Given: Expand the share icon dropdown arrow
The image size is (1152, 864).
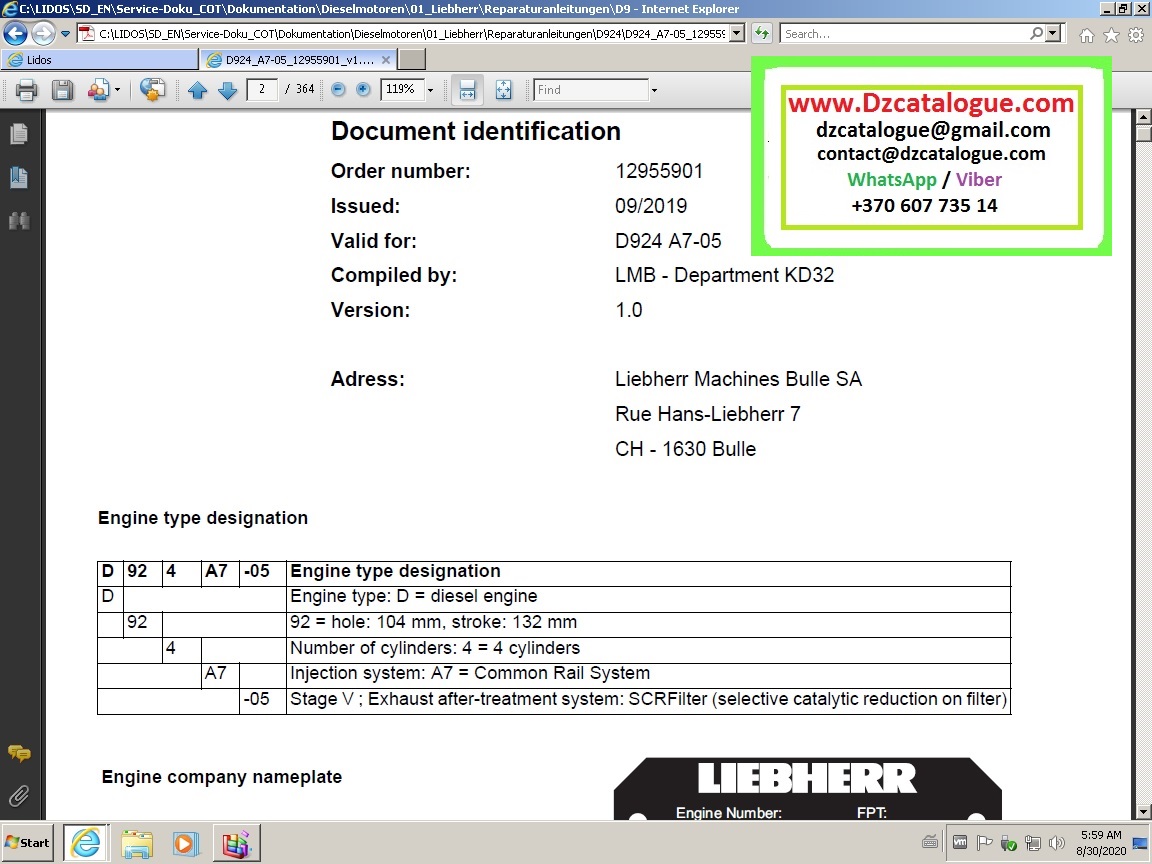Looking at the screenshot, I should pos(118,90).
